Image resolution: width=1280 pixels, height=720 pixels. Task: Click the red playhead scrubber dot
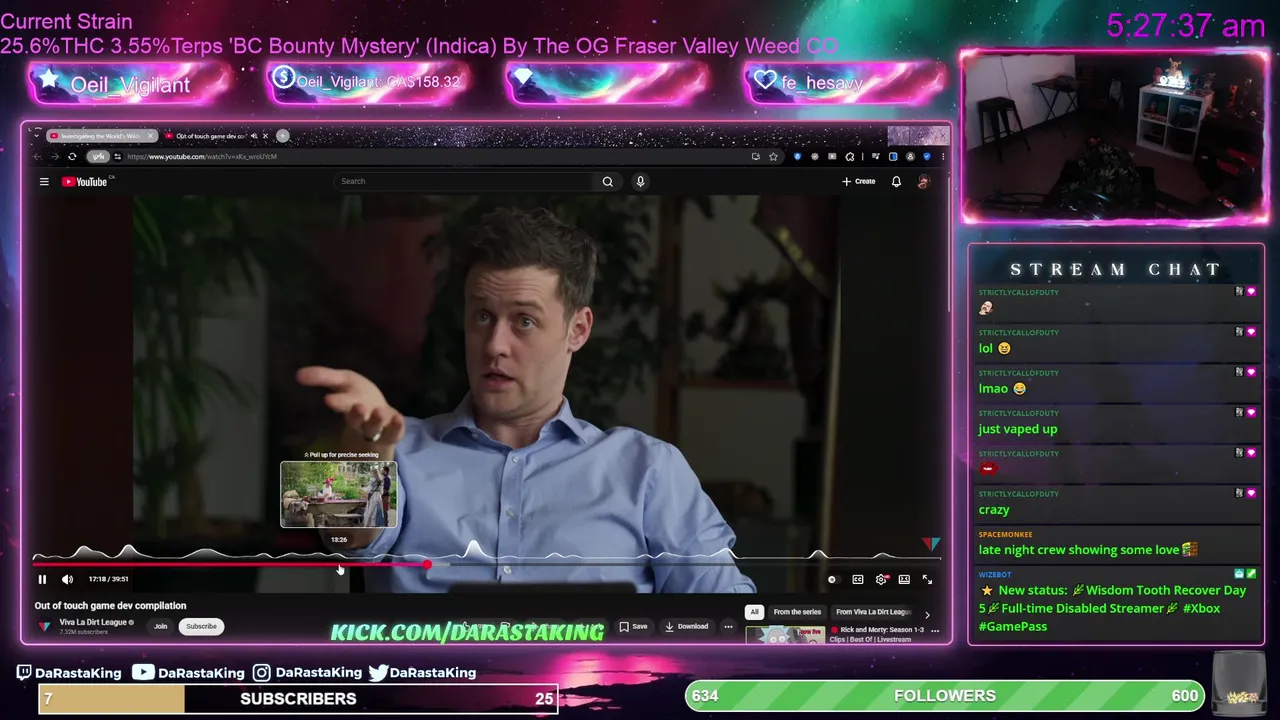(427, 565)
